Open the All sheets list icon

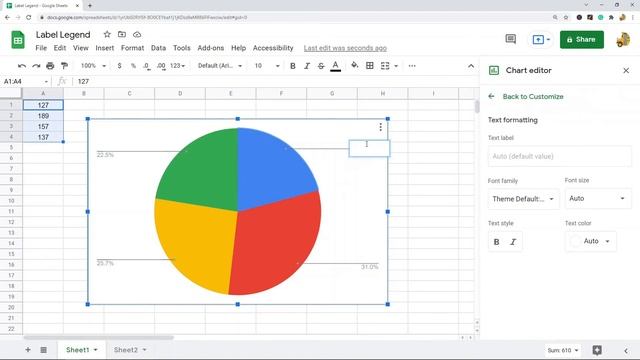43,350
